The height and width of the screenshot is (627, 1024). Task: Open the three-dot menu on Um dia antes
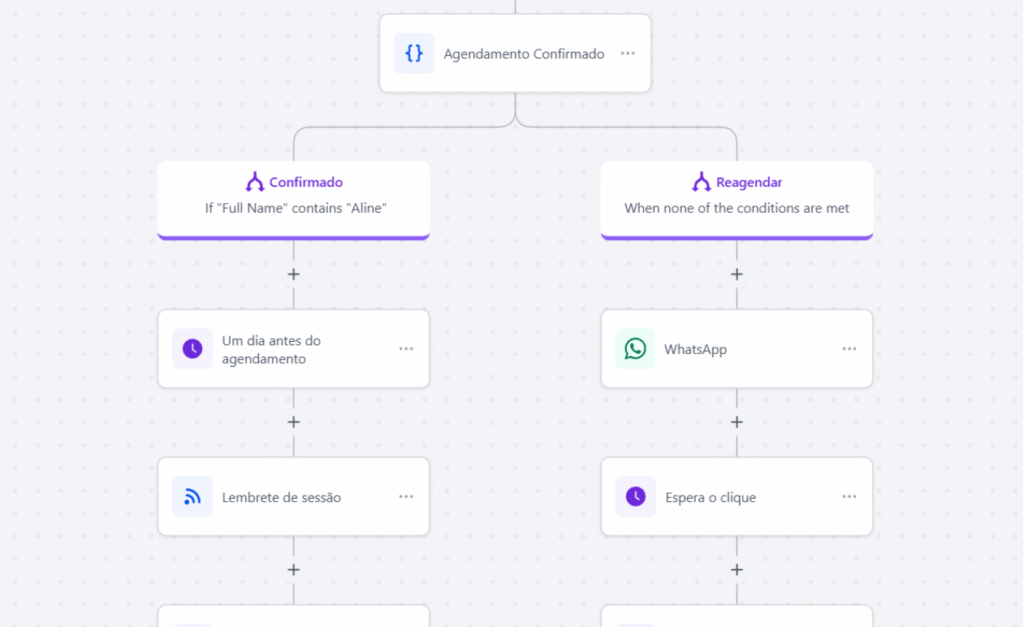click(x=406, y=349)
